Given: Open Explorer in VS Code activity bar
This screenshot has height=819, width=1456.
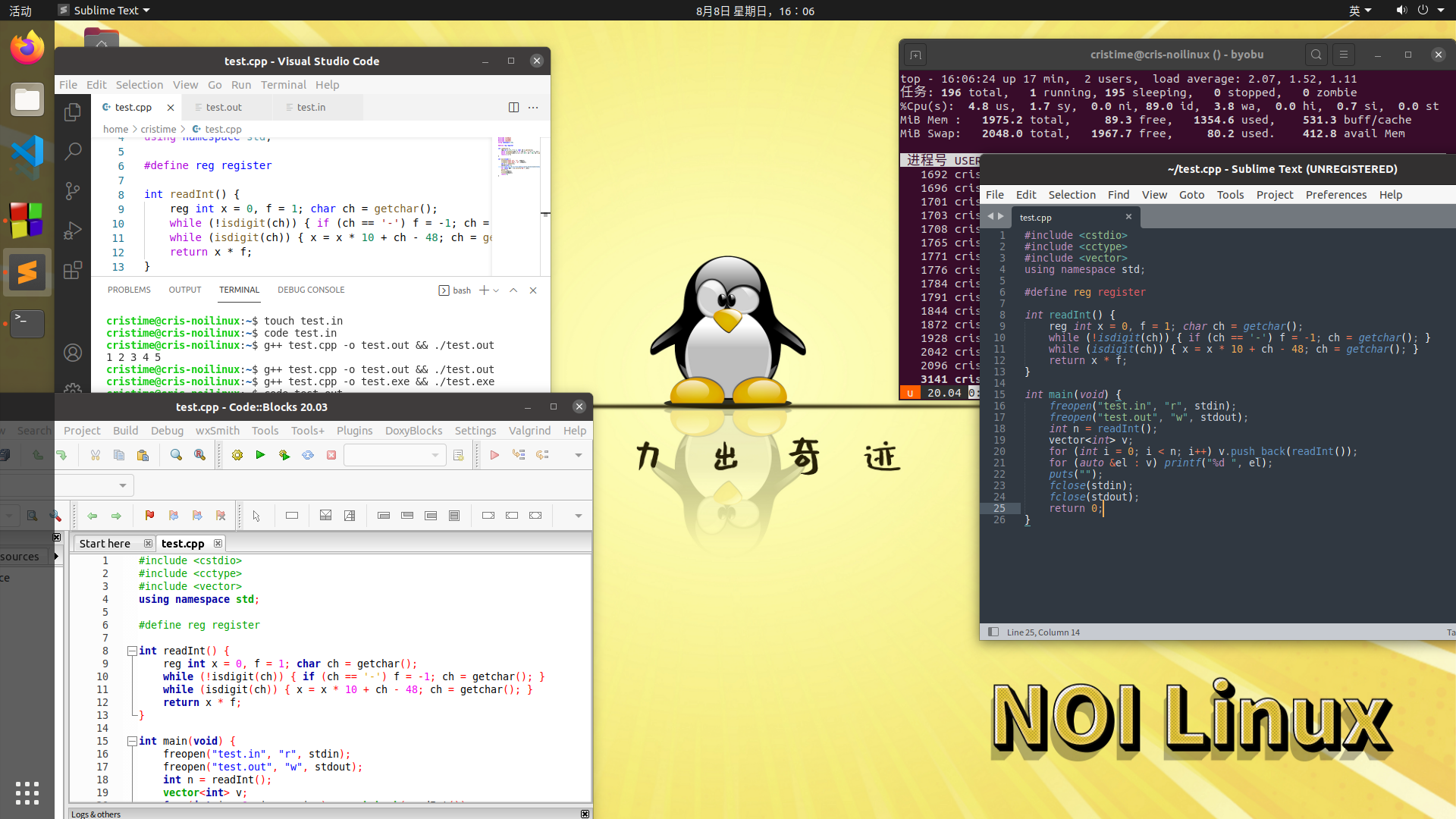Looking at the screenshot, I should click(73, 112).
